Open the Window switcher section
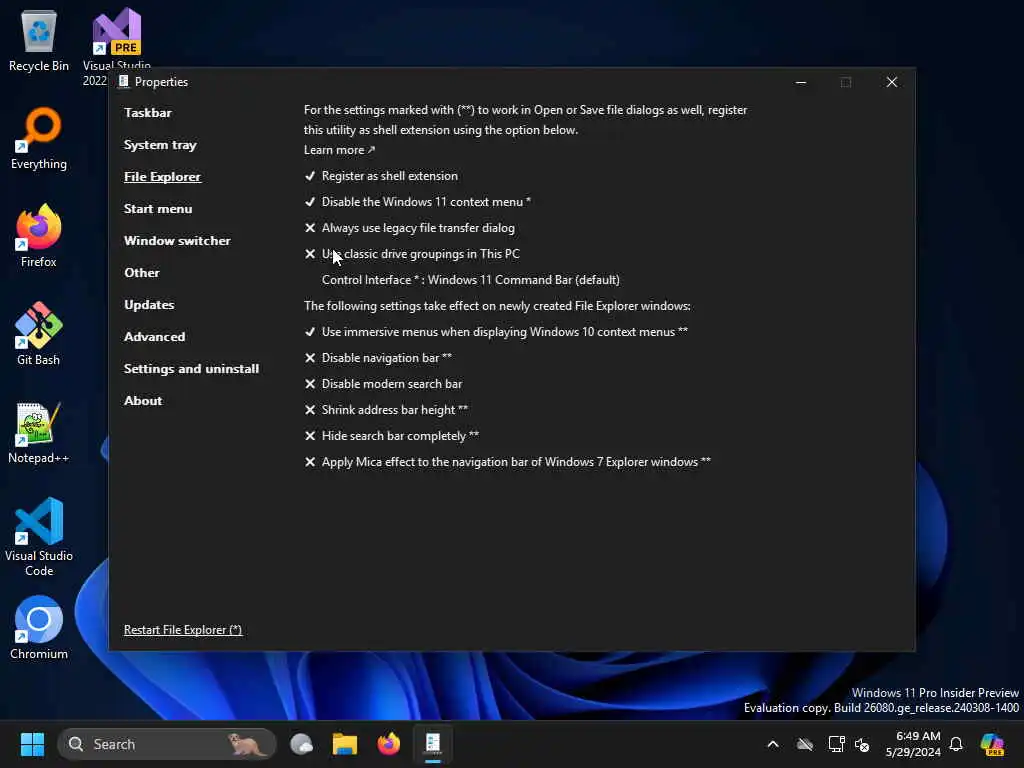This screenshot has height=768, width=1024. 177,240
